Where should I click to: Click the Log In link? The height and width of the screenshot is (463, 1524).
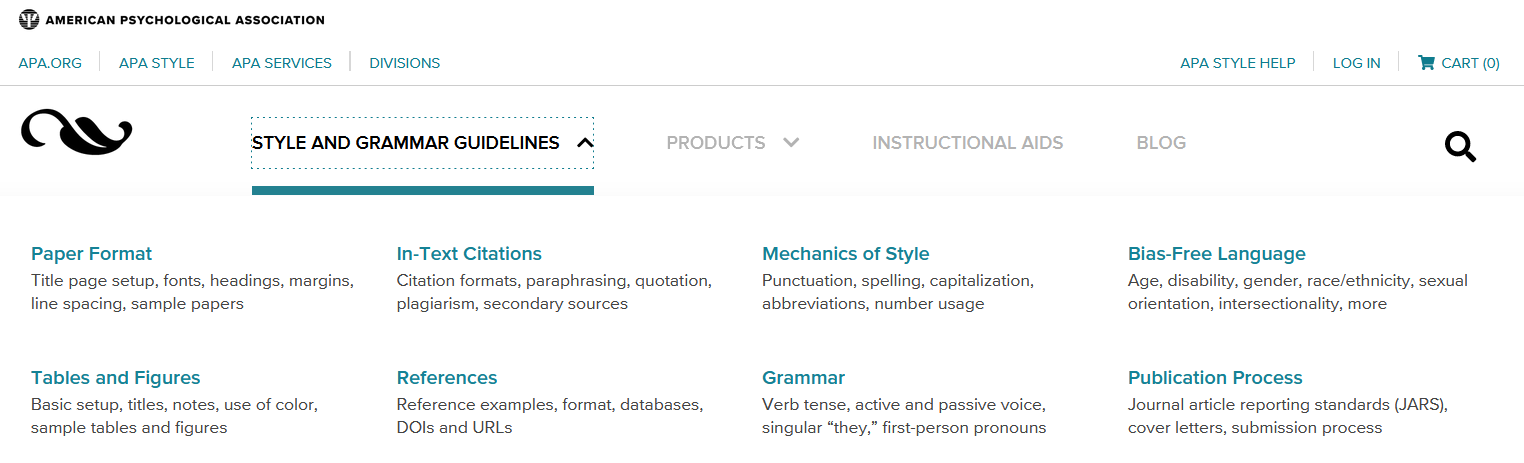click(x=1356, y=63)
